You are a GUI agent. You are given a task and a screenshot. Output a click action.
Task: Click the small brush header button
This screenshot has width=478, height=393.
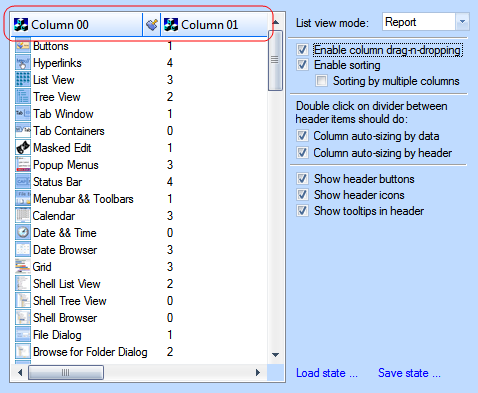[152, 25]
